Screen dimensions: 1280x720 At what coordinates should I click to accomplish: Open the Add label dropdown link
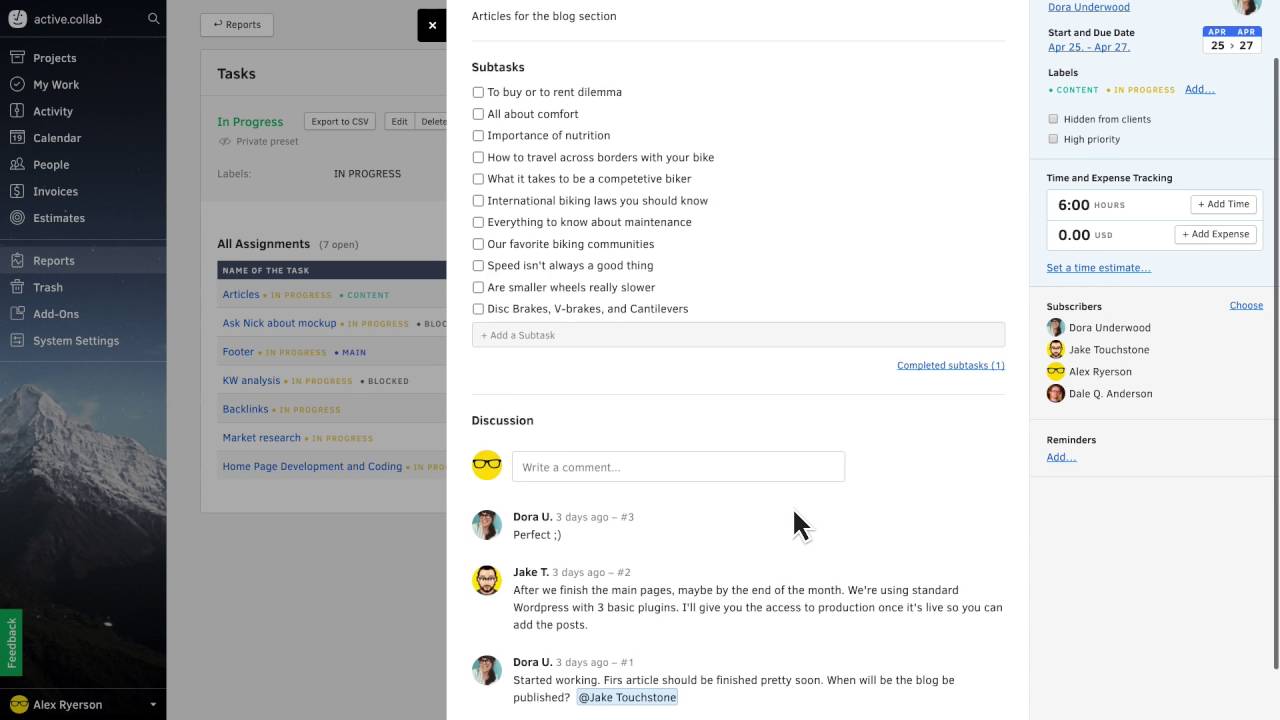pyautogui.click(x=1199, y=89)
